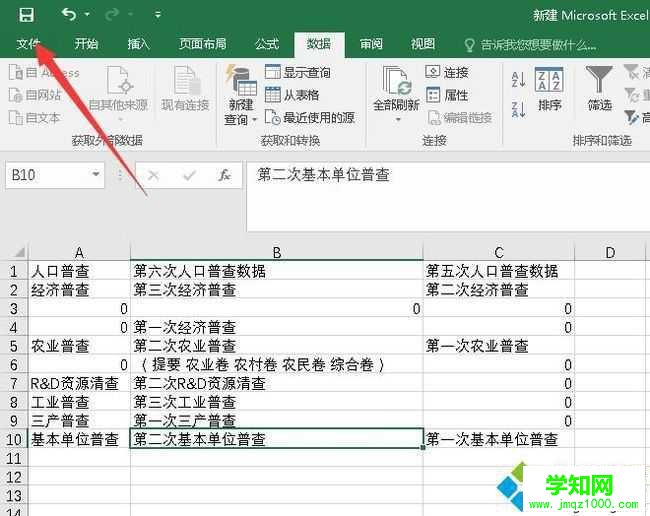
Task: Click 连接 (Connections) button
Action: [447, 73]
